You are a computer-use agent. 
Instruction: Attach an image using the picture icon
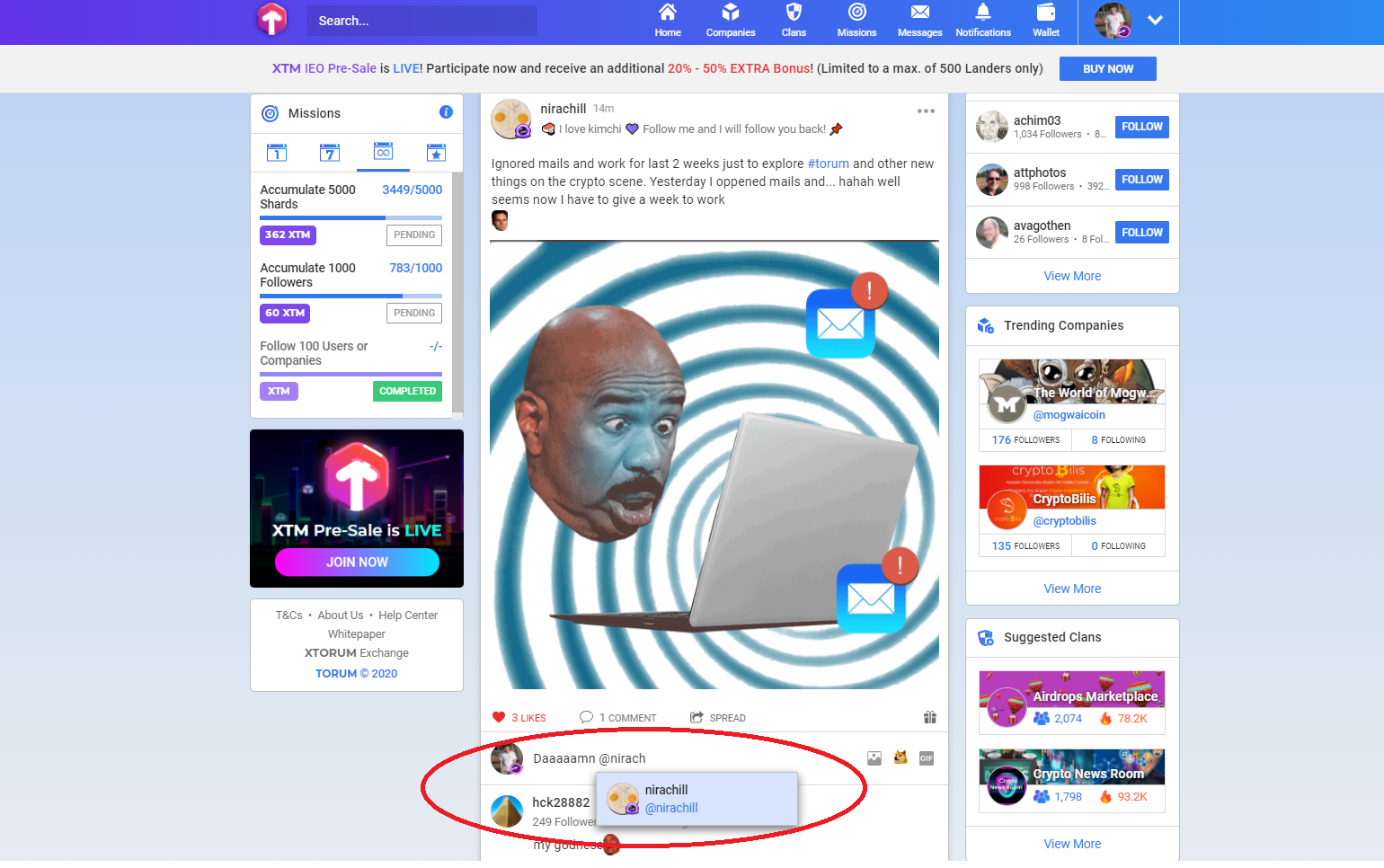point(874,758)
